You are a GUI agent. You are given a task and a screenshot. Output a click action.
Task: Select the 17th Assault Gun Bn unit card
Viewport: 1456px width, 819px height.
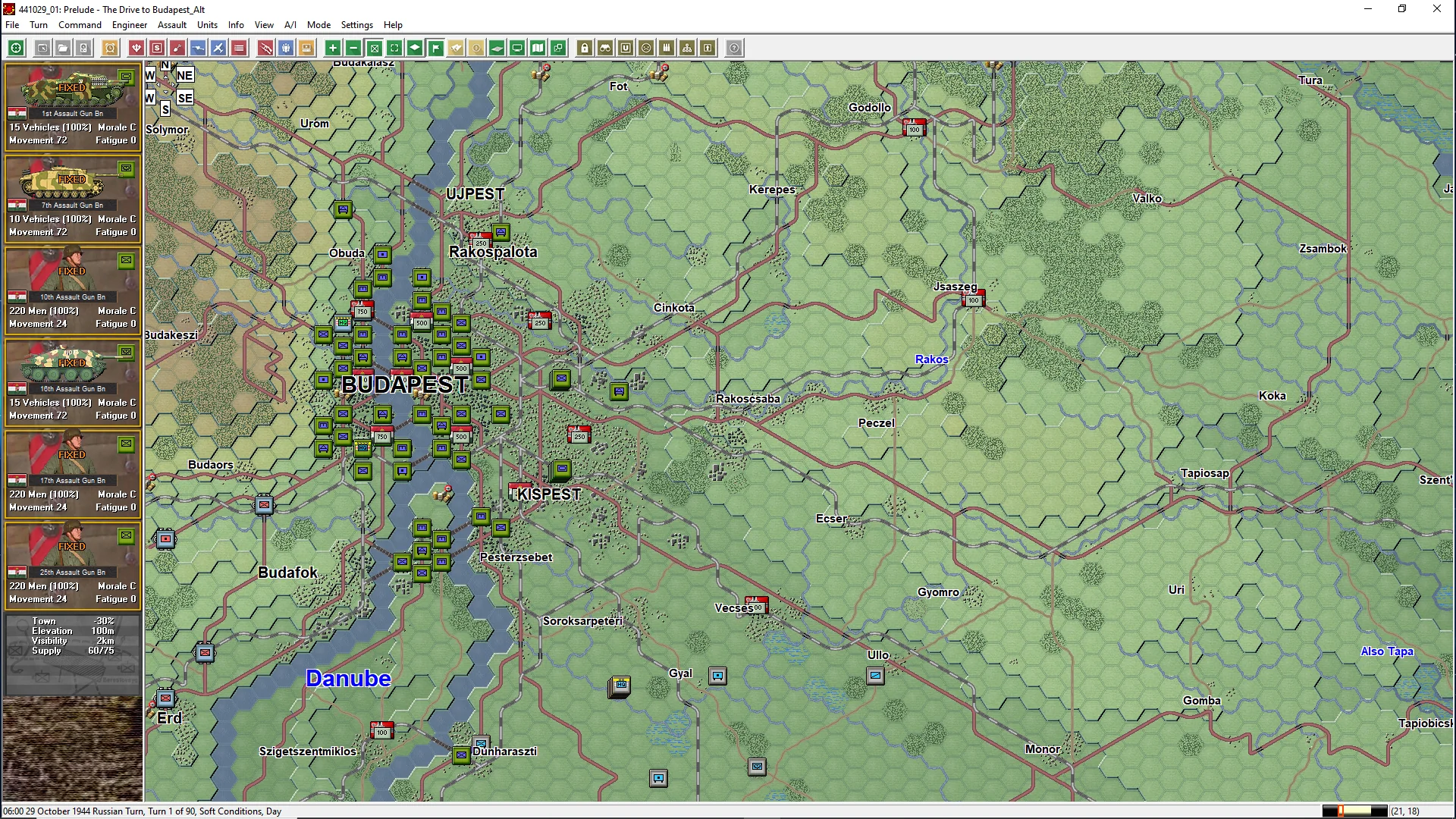pos(72,473)
